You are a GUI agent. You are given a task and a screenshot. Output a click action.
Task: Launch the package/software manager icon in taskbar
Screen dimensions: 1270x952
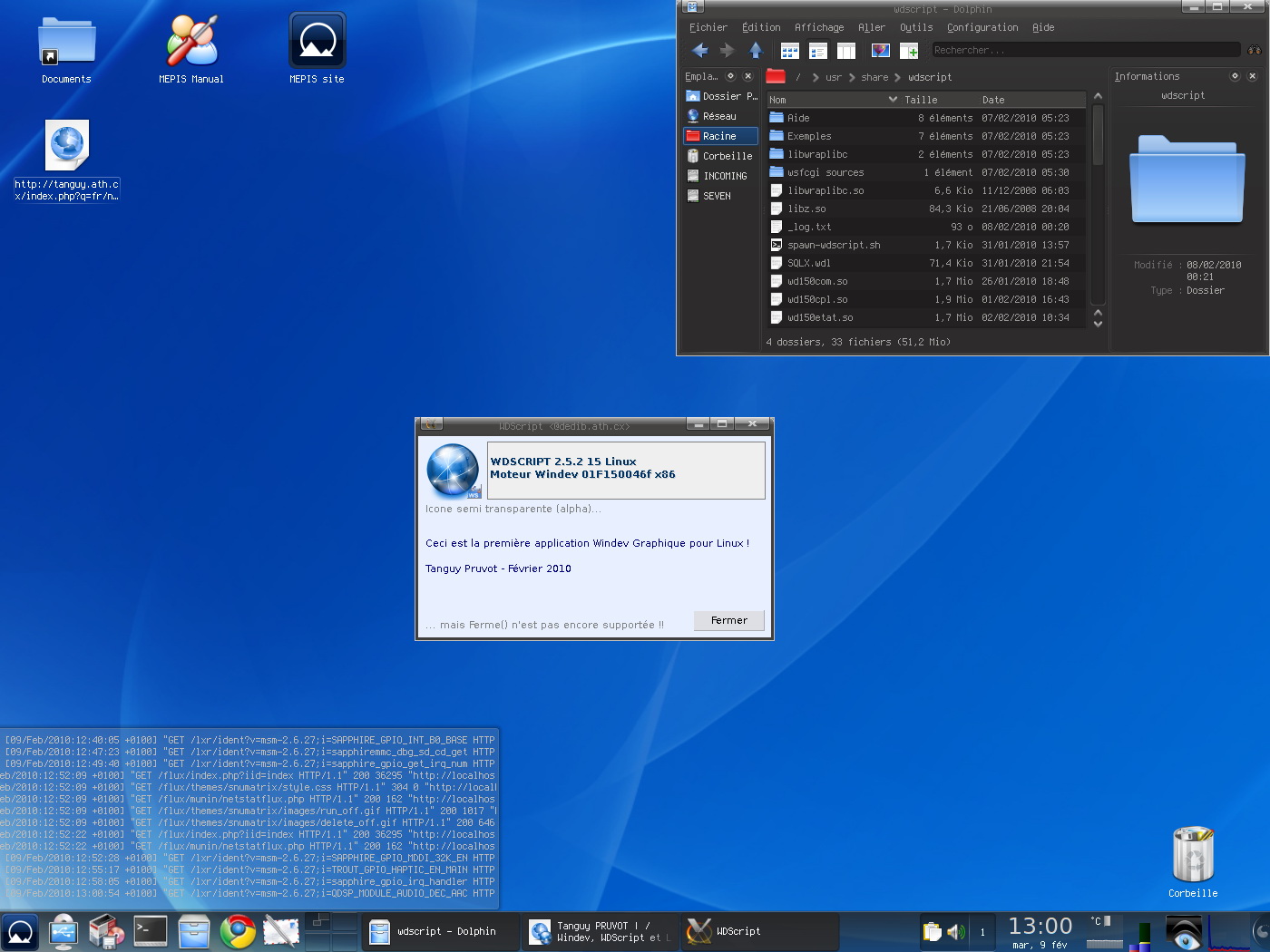point(107,932)
